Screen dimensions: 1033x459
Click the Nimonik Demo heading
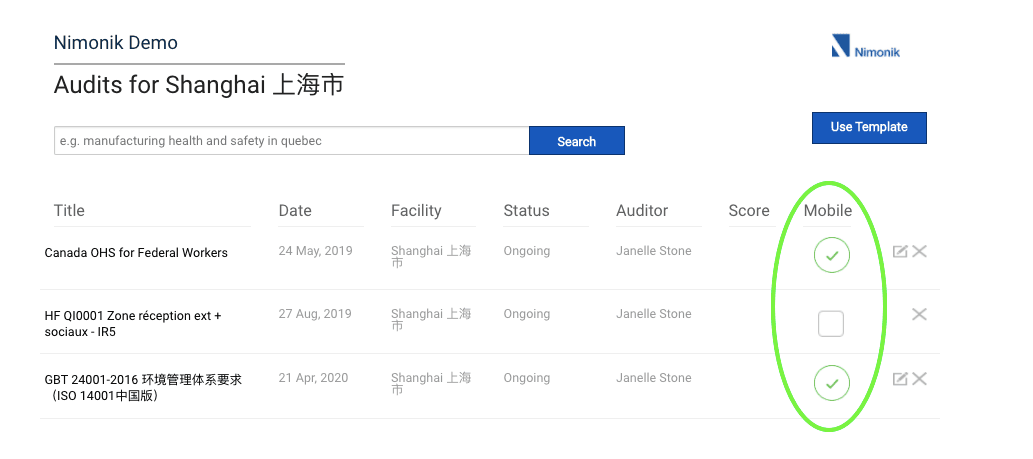[x=116, y=43]
